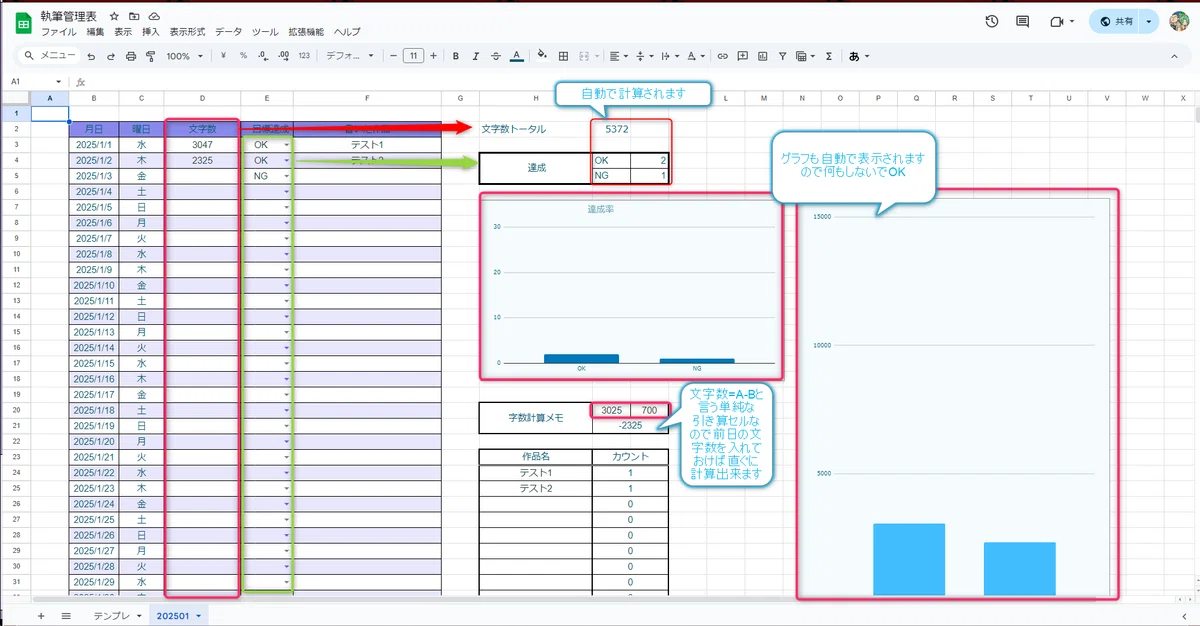Open the text wrapping dropdown
This screenshot has width=1200, height=626.
click(671, 56)
